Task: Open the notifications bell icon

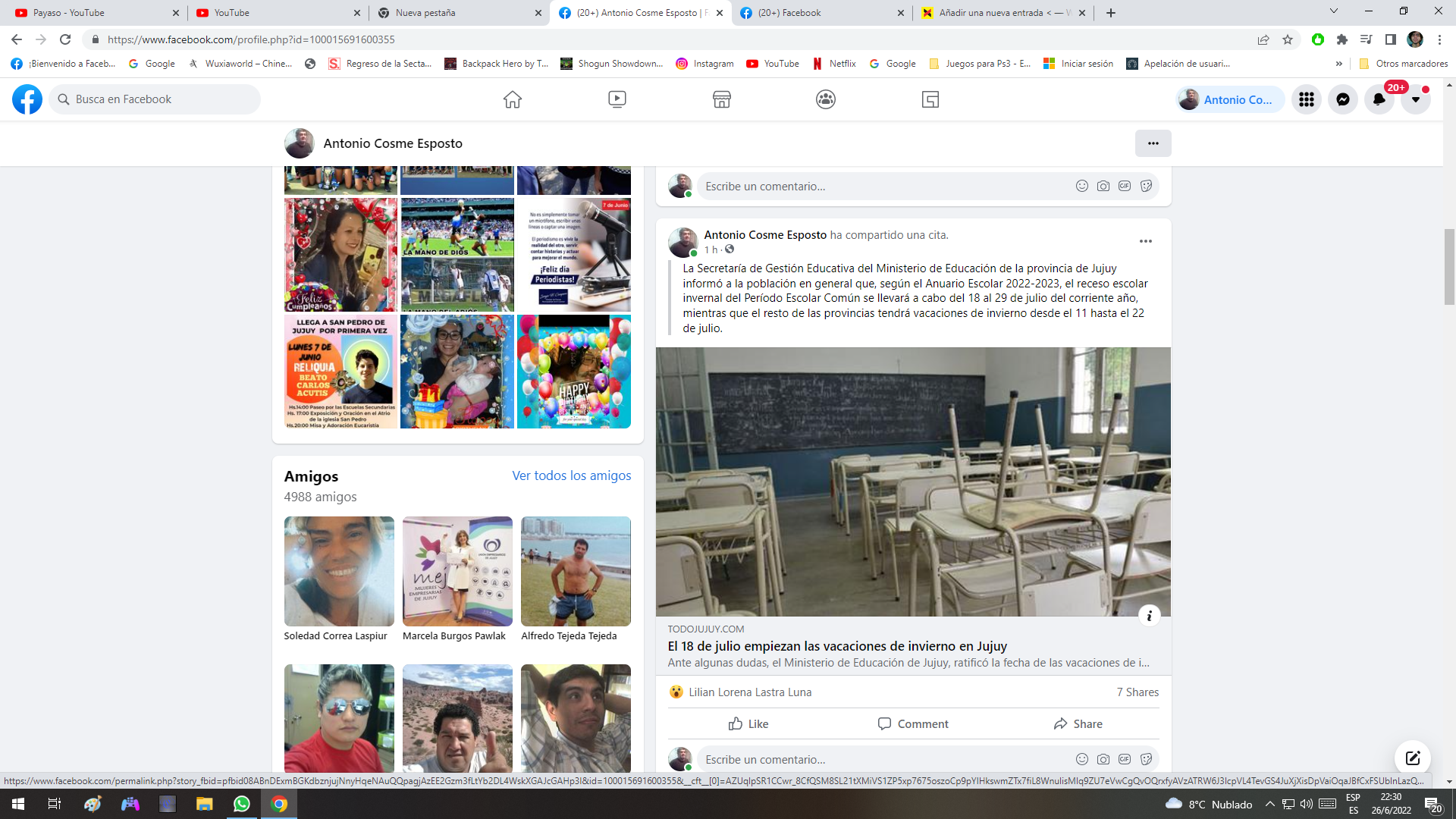Action: pos(1379,99)
